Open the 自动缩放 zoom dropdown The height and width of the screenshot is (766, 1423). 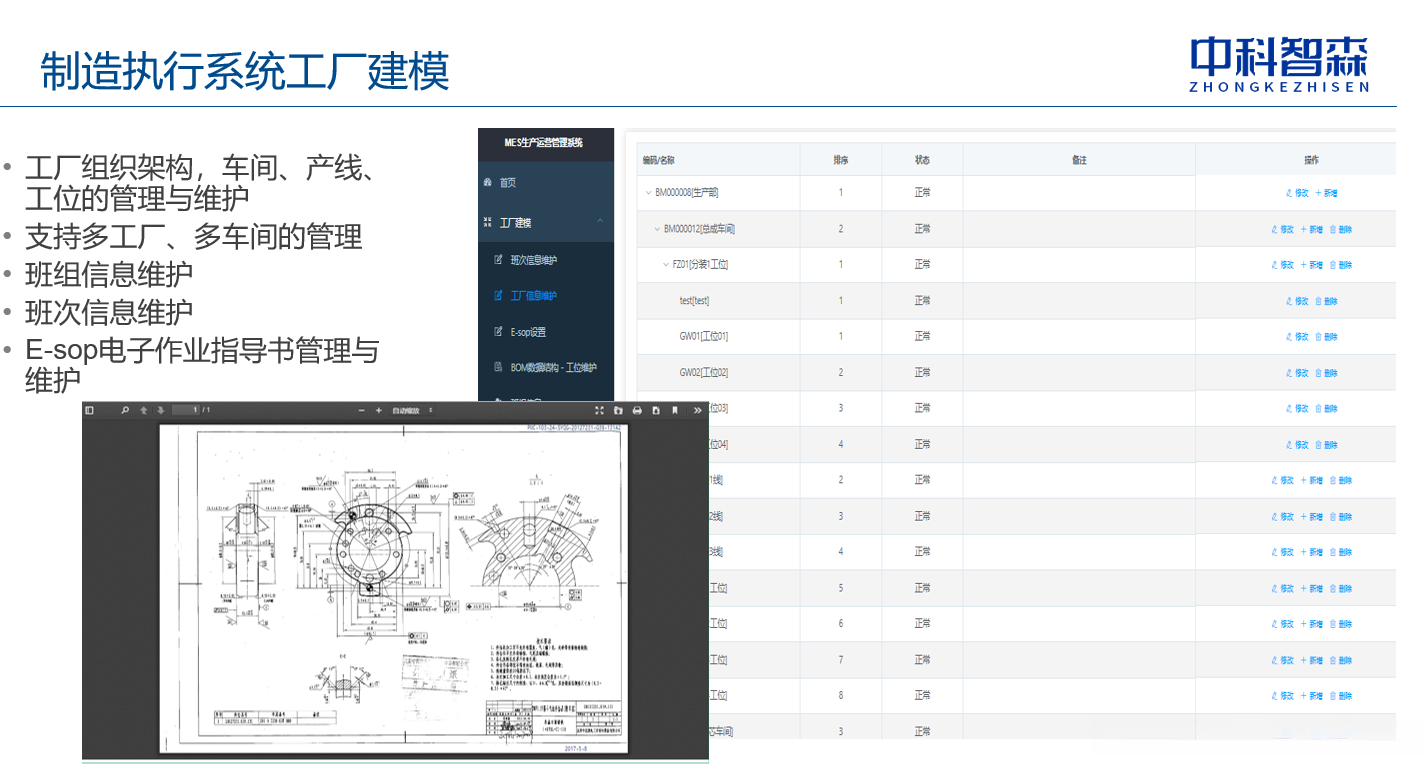(x=413, y=410)
